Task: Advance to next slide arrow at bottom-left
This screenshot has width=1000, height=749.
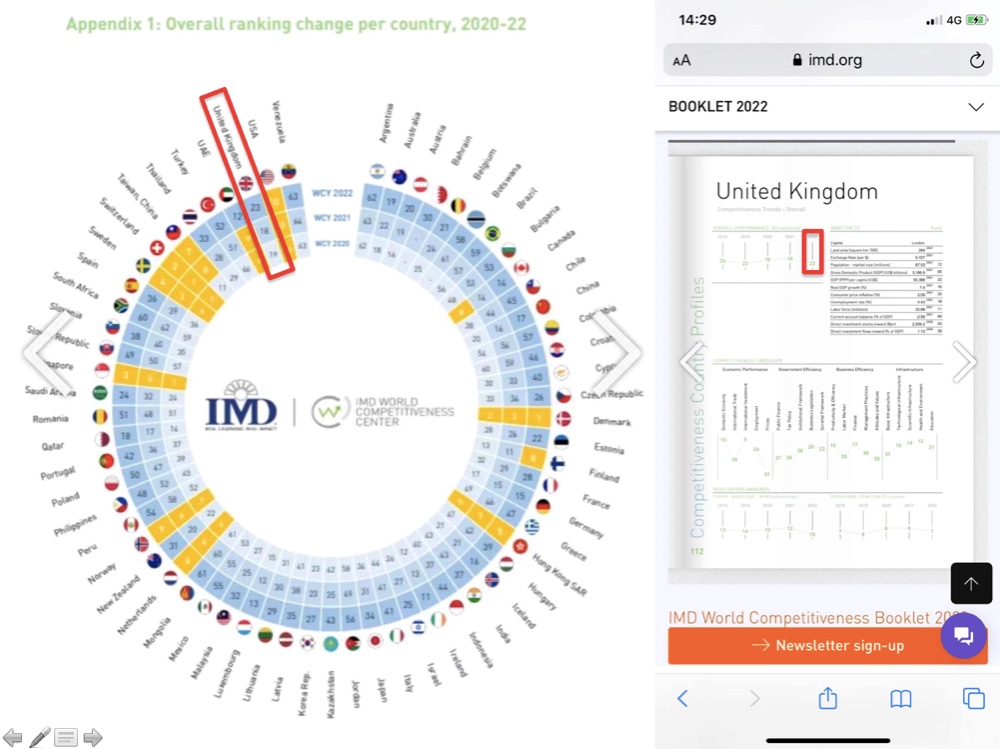Action: point(93,738)
